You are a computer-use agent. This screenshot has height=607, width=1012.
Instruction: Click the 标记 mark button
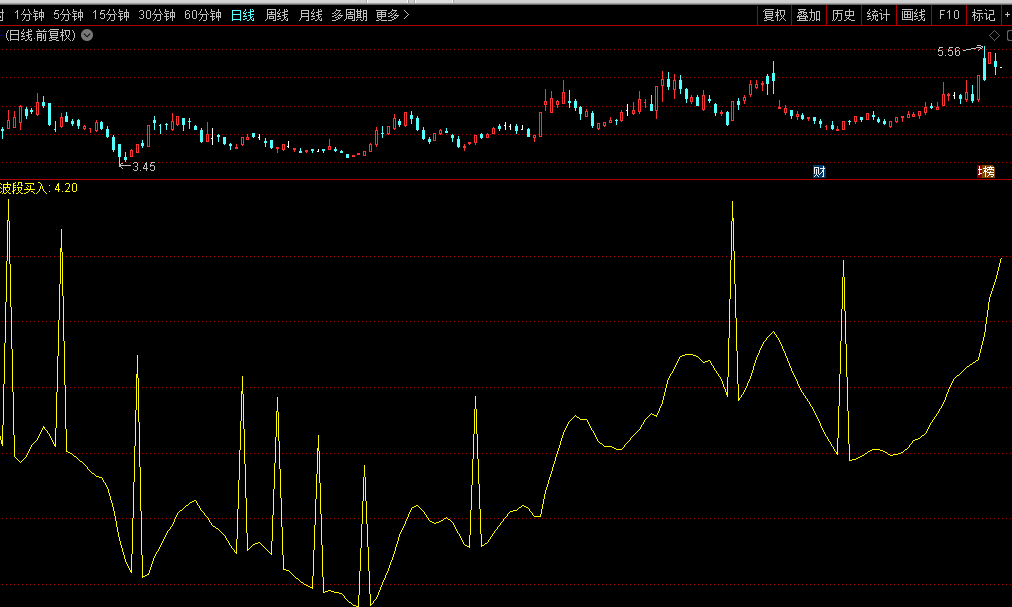click(983, 15)
